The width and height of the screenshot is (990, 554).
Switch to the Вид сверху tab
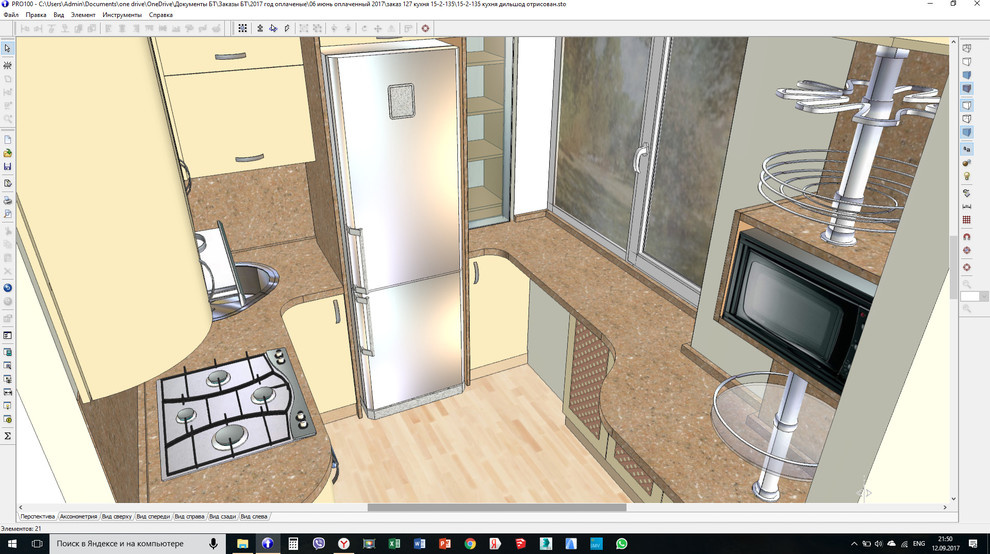click(116, 516)
